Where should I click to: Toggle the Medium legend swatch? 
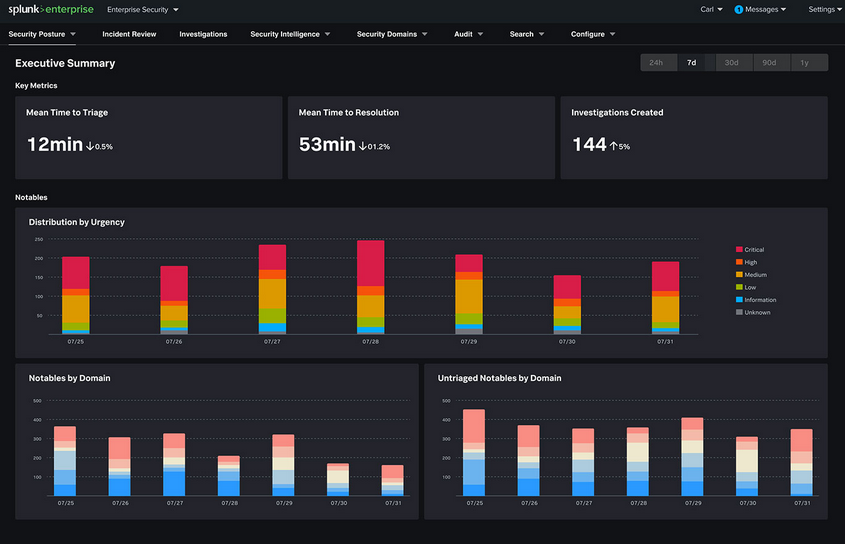pyautogui.click(x=739, y=274)
